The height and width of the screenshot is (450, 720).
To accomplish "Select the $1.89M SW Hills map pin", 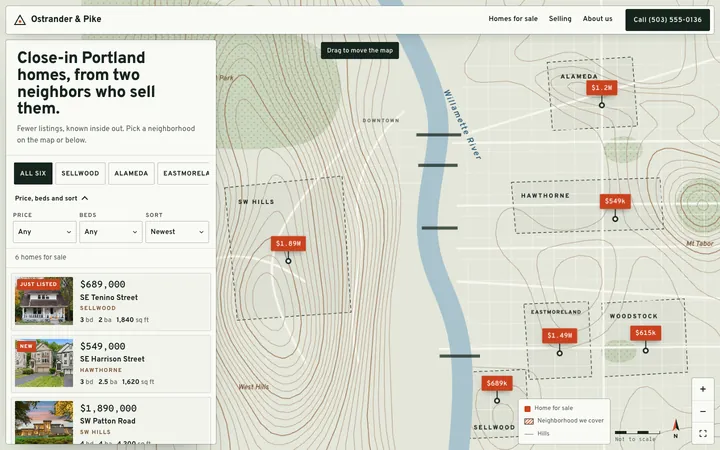I will (288, 243).
